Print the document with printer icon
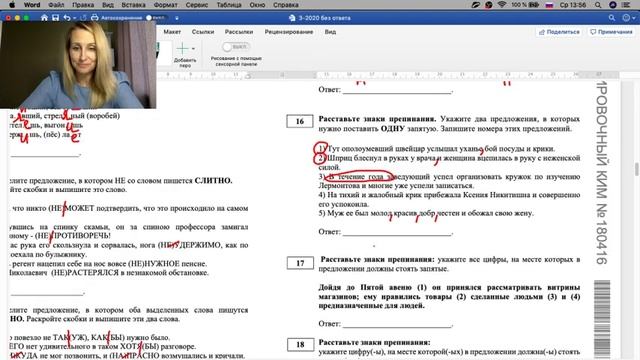The width and height of the screenshot is (640, 360). (x=95, y=18)
